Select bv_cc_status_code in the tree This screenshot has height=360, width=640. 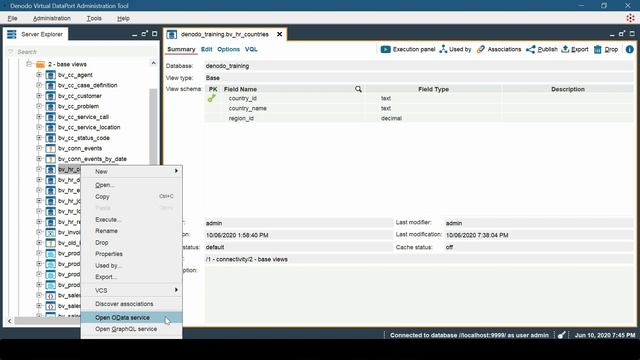point(84,138)
